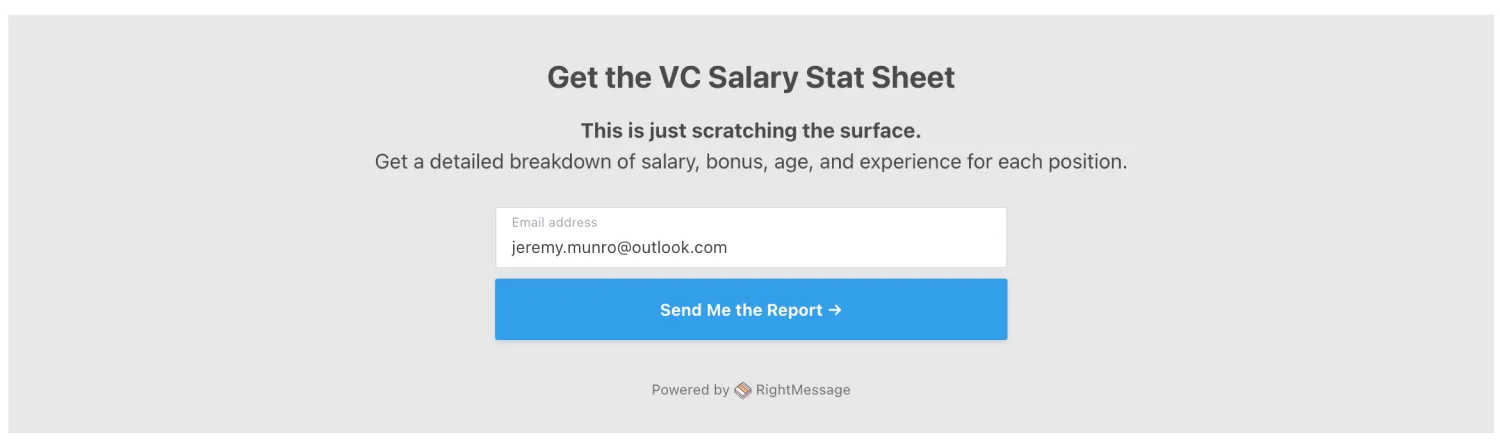This screenshot has height=442, width=1500.
Task: Click the word "bonus" in the description
Action: 733,161
